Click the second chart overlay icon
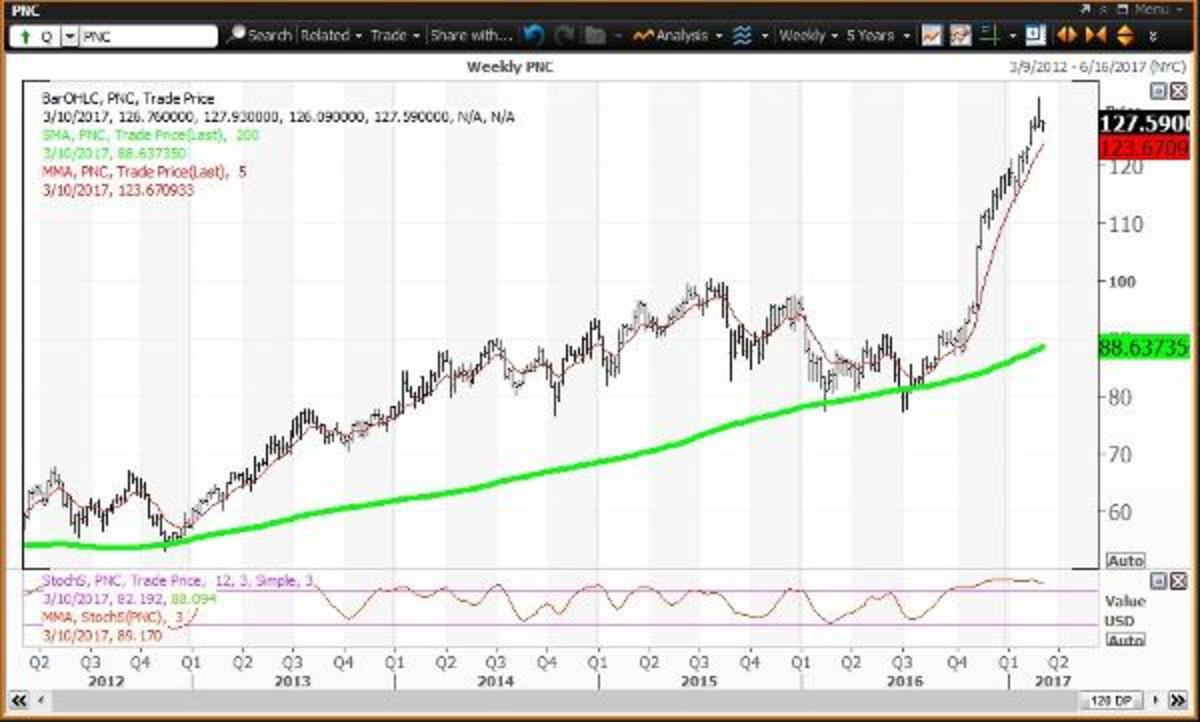1200x722 pixels. [x=961, y=36]
